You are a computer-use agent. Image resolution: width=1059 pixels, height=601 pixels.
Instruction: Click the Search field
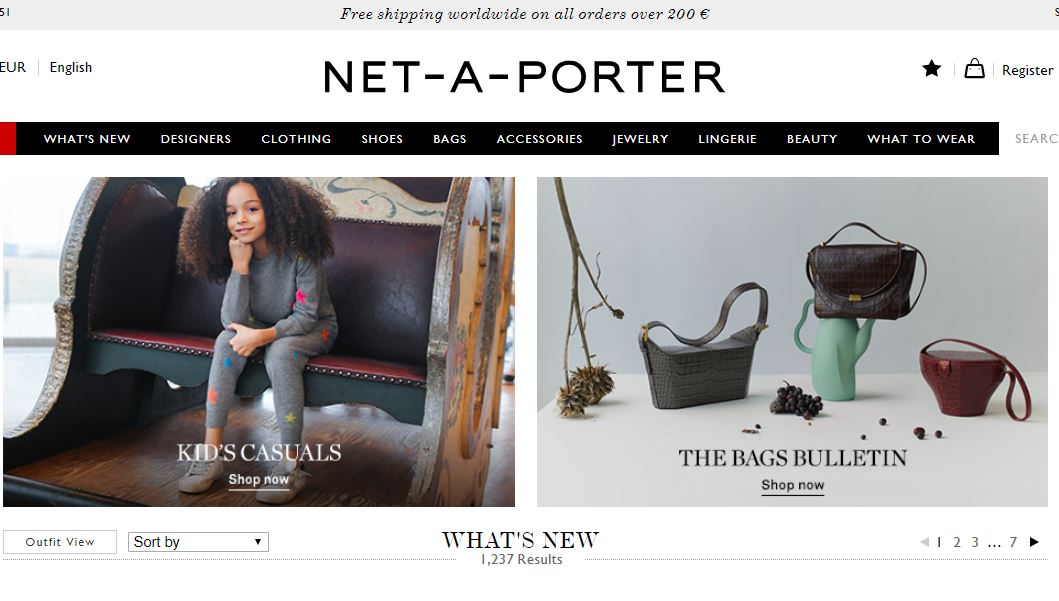pos(1031,138)
